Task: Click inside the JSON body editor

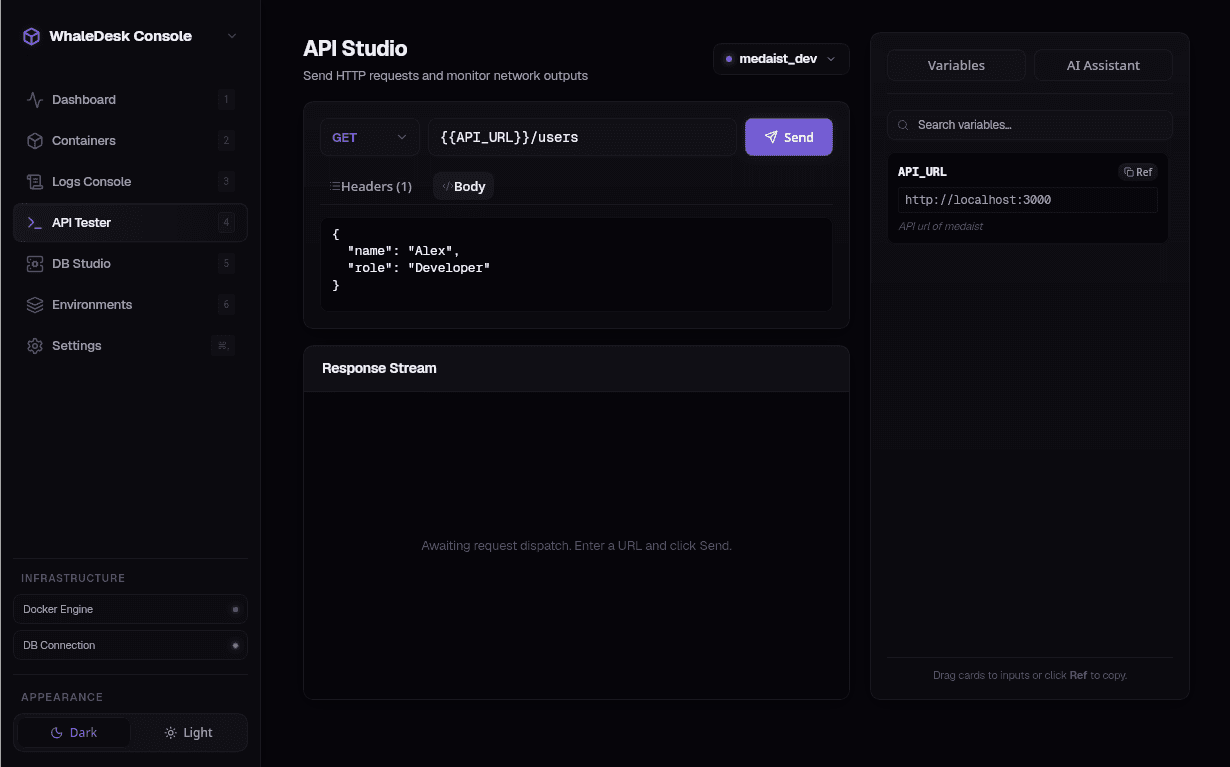Action: [576, 264]
